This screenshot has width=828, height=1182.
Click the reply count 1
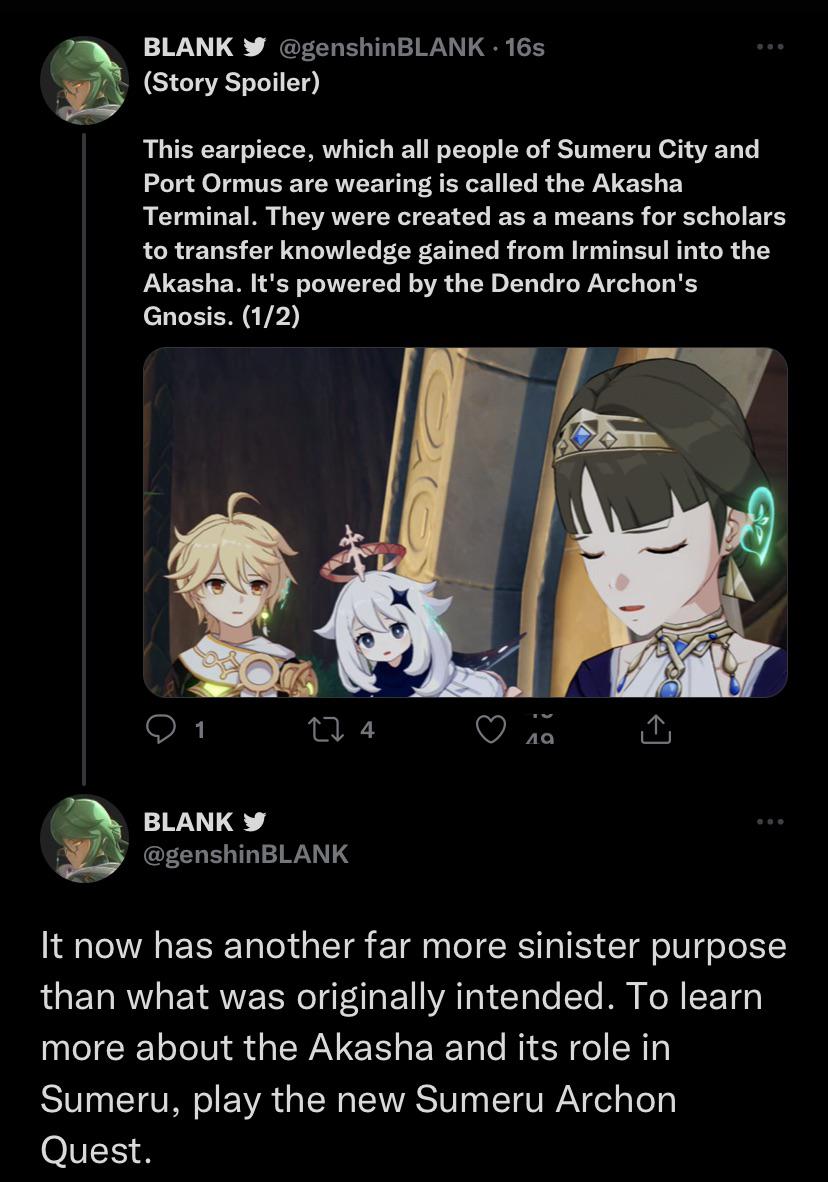[x=199, y=729]
